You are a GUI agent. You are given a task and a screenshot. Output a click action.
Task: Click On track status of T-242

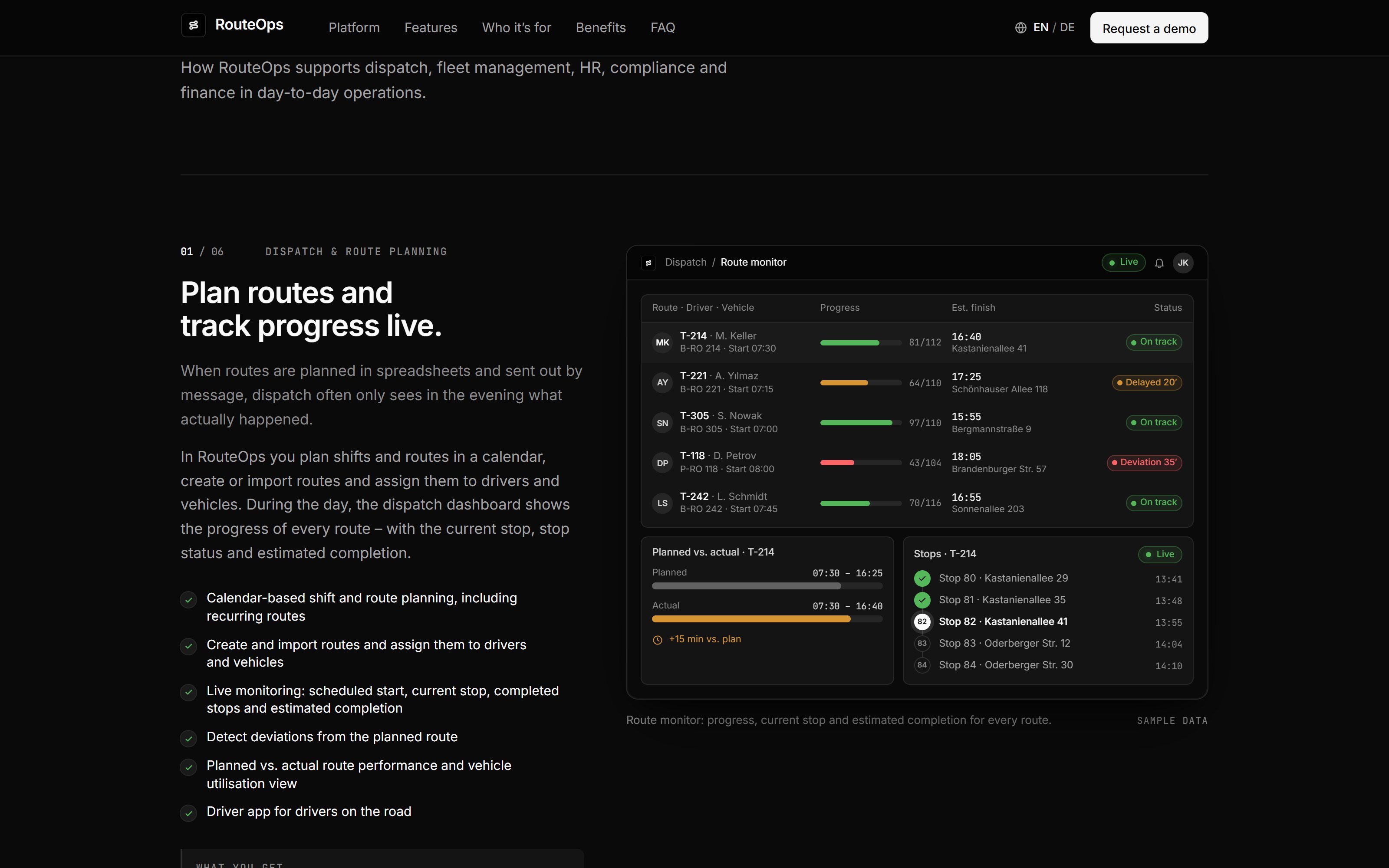coord(1154,503)
